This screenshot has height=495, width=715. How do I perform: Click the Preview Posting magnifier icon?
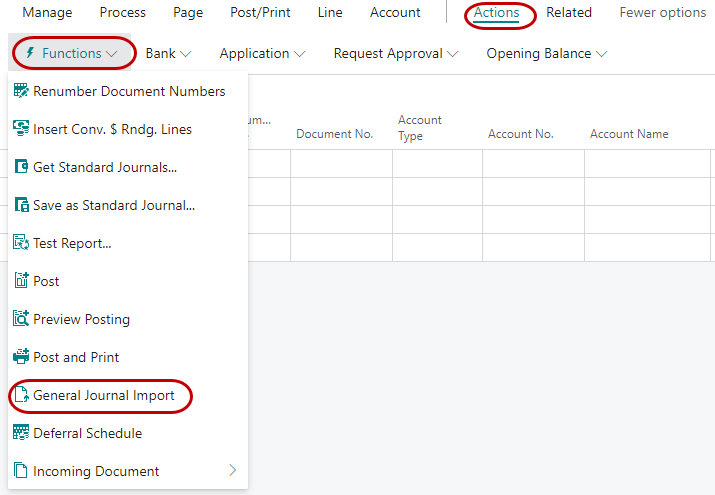(21, 319)
